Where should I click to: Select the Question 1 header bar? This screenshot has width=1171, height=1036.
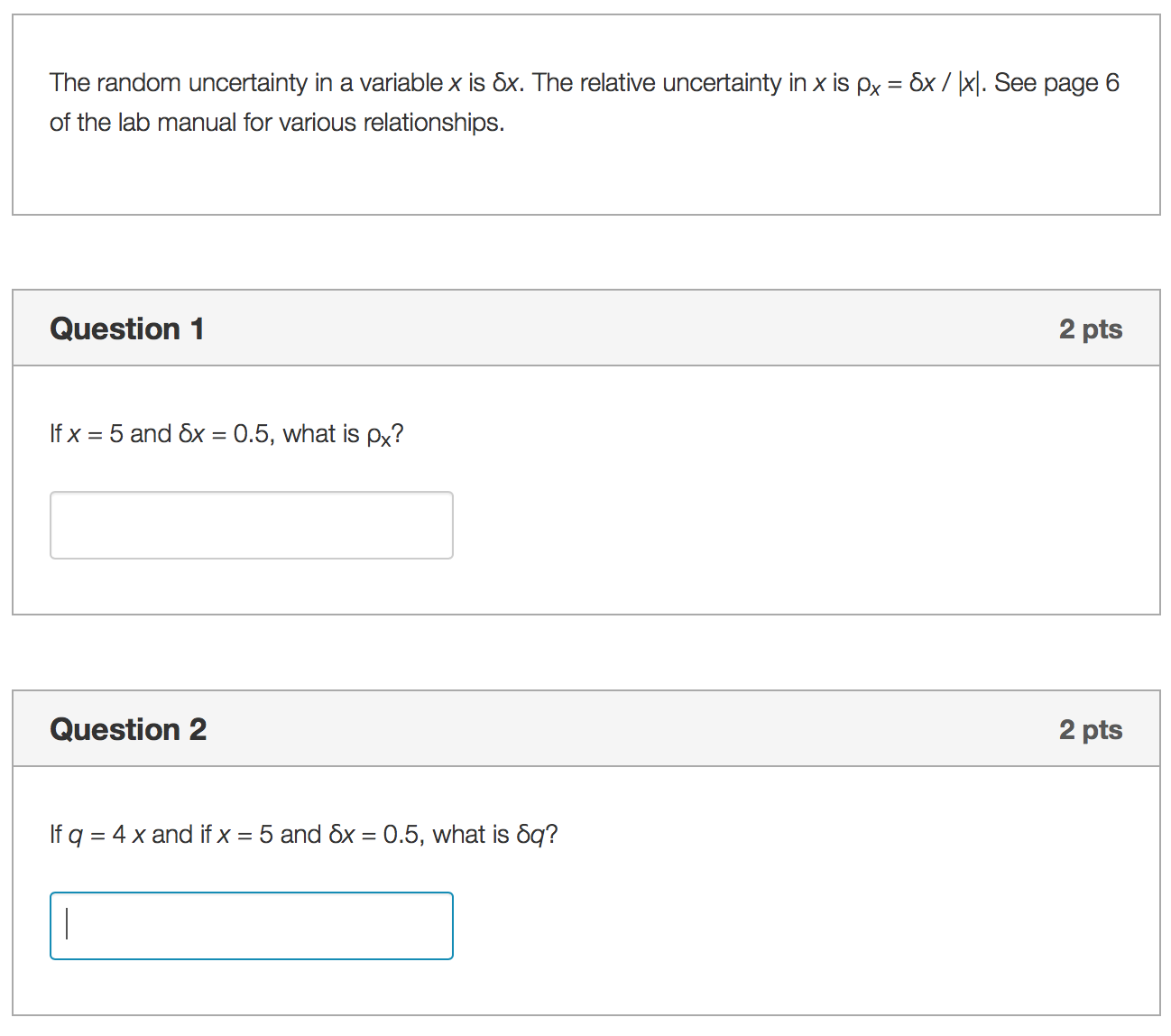(585, 328)
